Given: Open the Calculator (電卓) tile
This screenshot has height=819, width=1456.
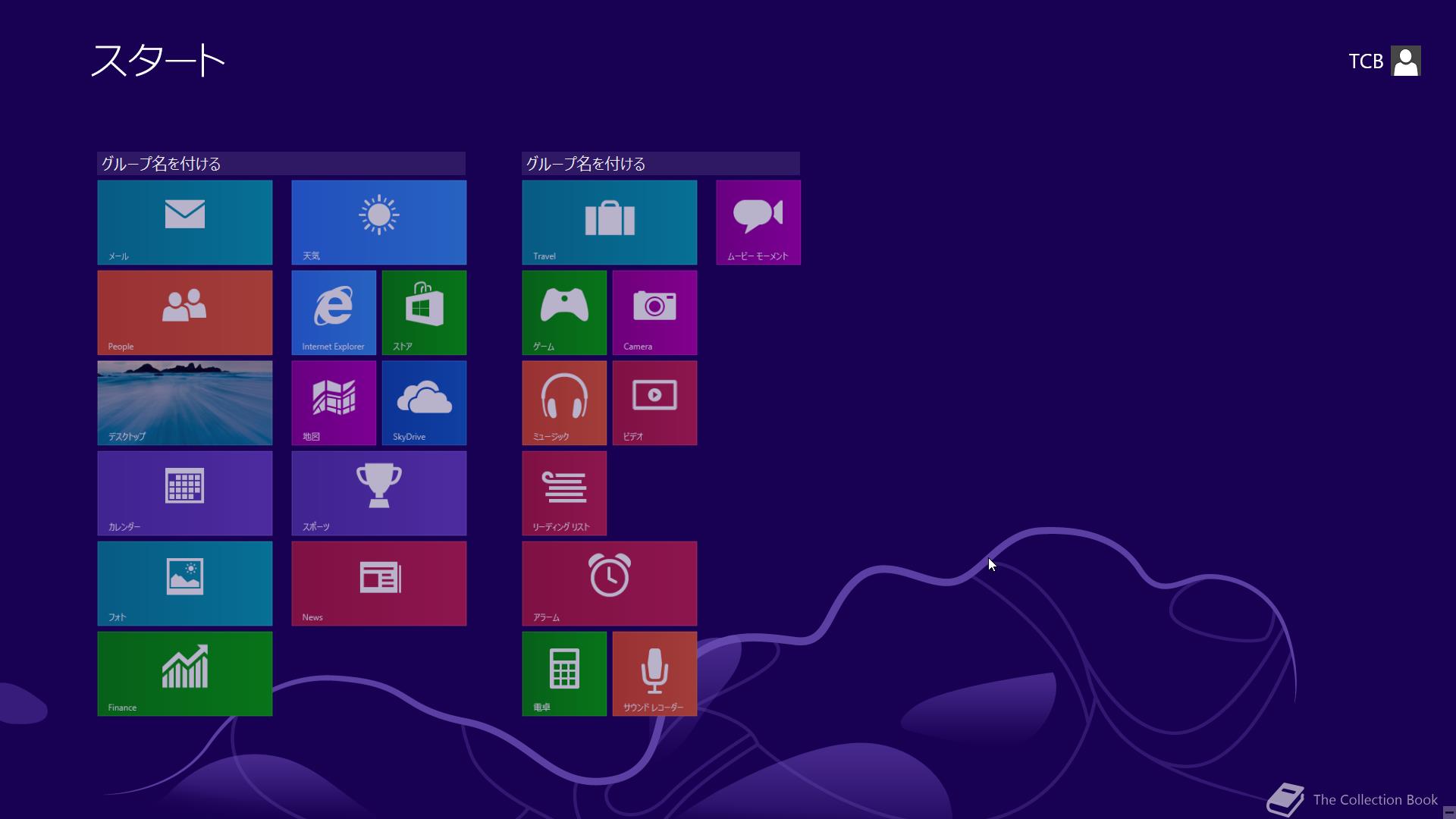Looking at the screenshot, I should coord(564,673).
